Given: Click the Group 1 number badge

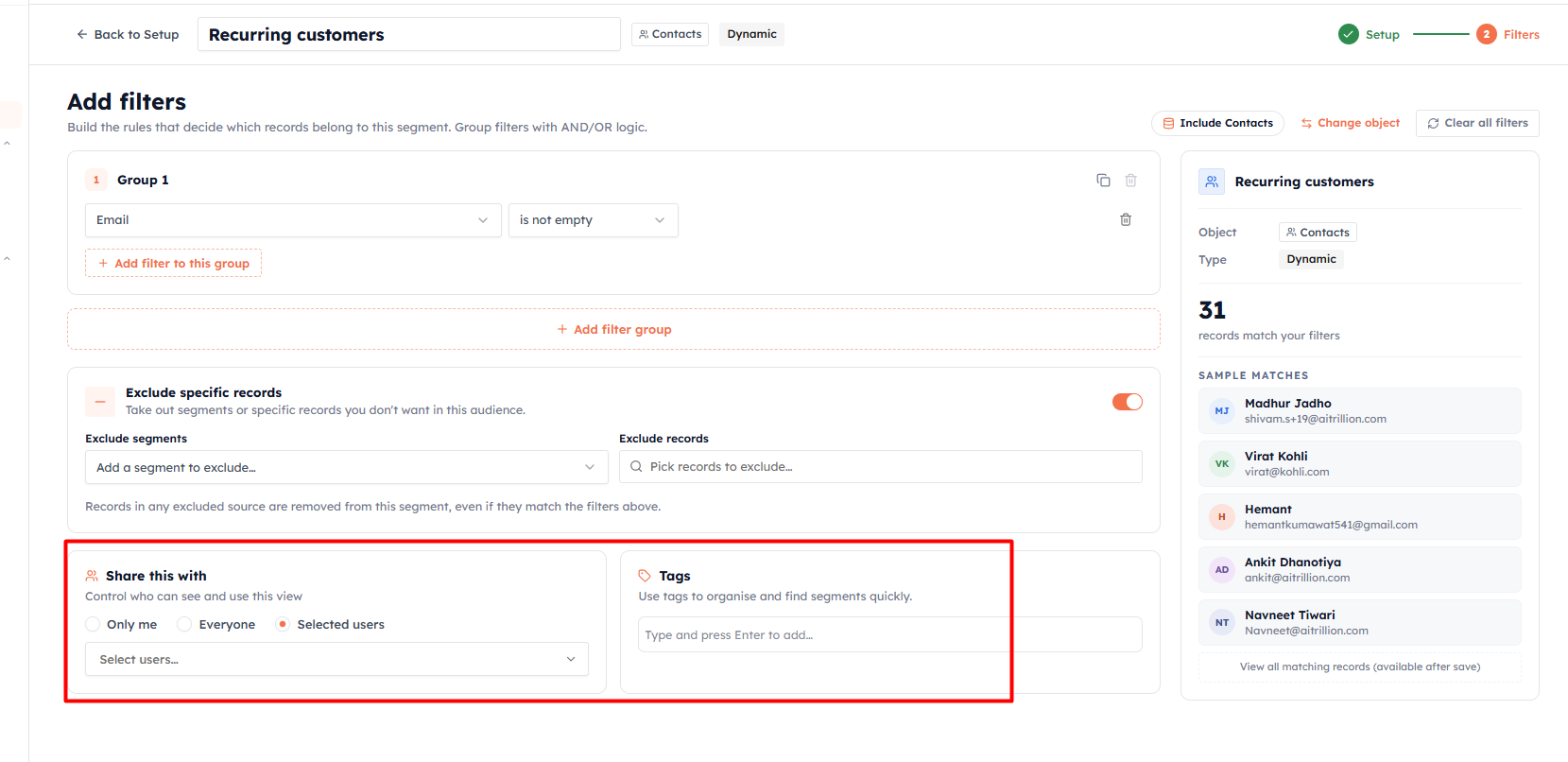Looking at the screenshot, I should [96, 180].
